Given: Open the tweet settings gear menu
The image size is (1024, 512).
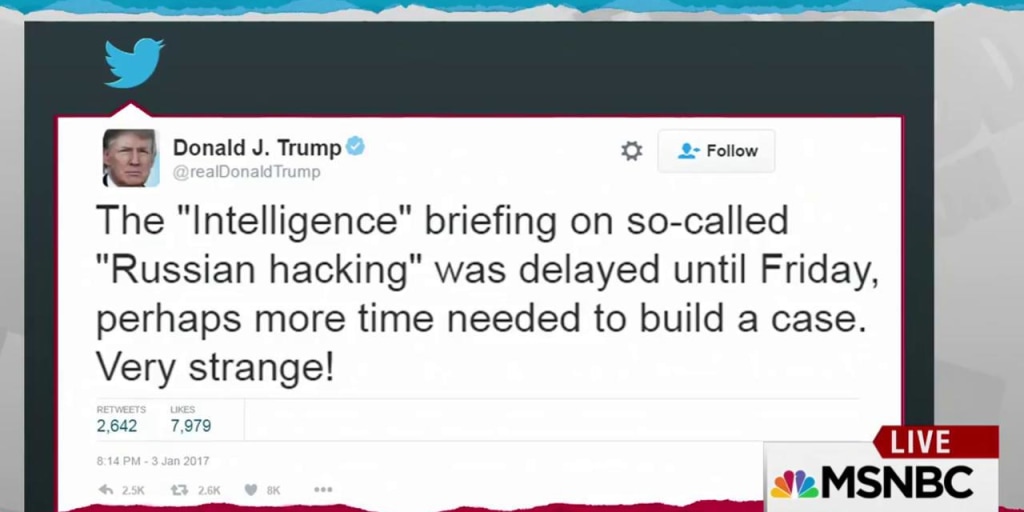Looking at the screenshot, I should click(x=631, y=151).
